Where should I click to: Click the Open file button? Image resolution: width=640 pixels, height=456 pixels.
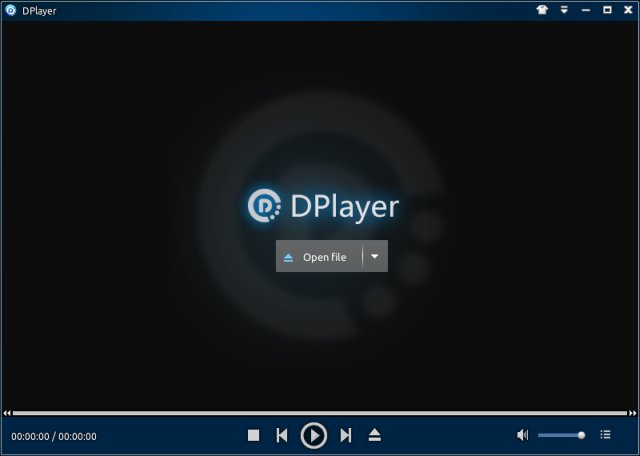(319, 256)
